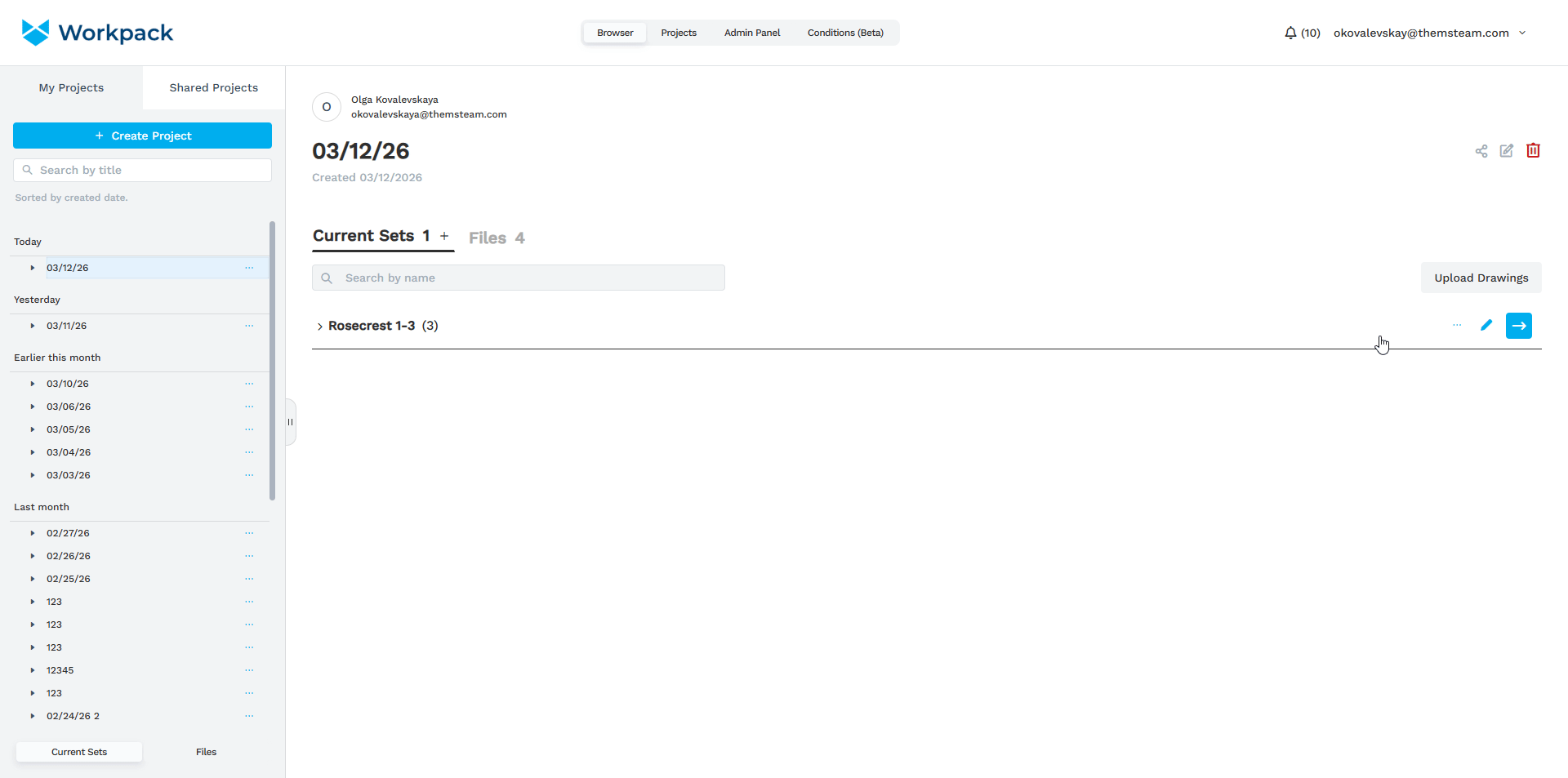The image size is (1568, 778).
Task: Switch to the Shared Projects tab
Action: click(213, 87)
